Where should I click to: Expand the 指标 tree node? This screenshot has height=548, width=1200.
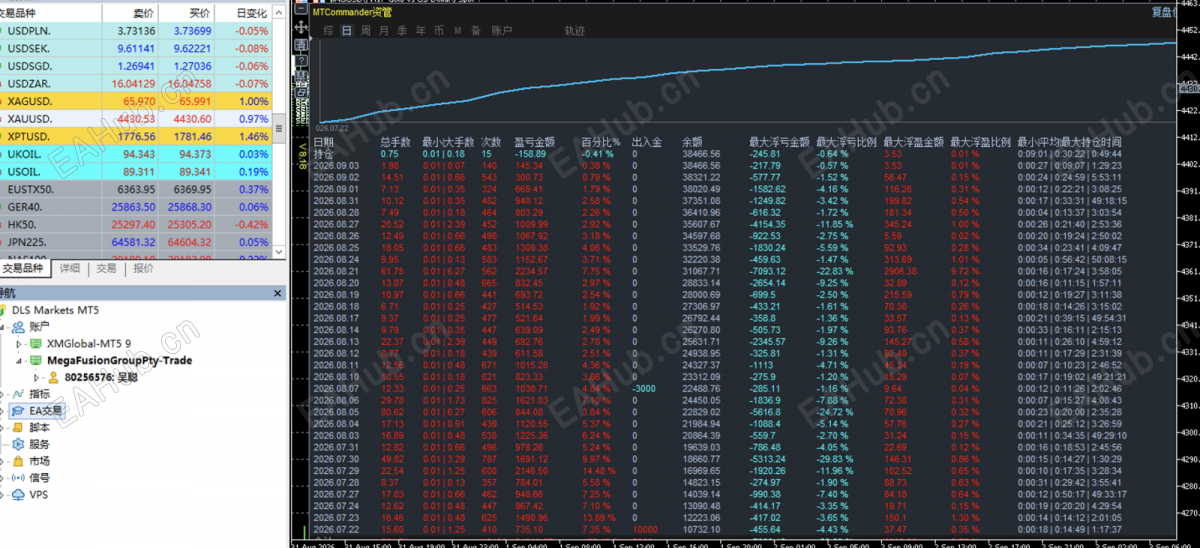[3, 394]
